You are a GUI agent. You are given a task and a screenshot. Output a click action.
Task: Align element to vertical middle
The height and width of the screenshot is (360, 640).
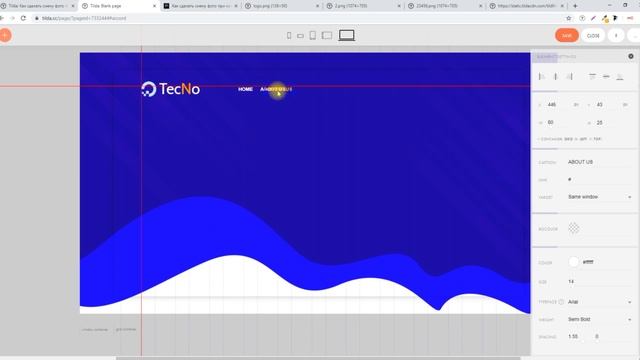coord(606,76)
